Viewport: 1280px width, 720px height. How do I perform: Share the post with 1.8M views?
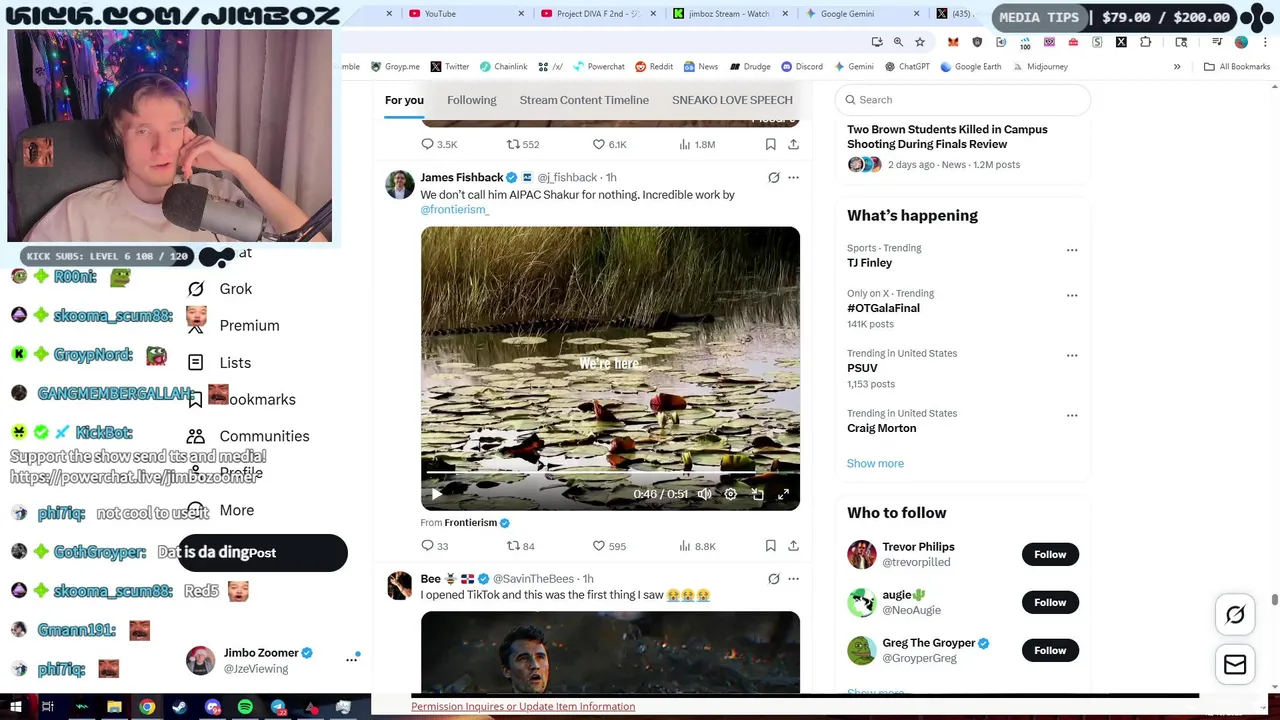[x=793, y=145]
